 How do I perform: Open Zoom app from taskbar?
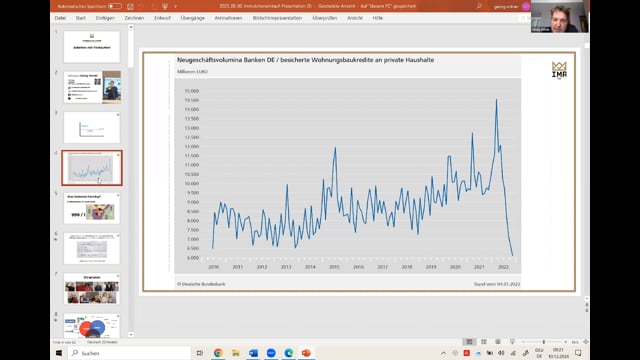coord(271,353)
